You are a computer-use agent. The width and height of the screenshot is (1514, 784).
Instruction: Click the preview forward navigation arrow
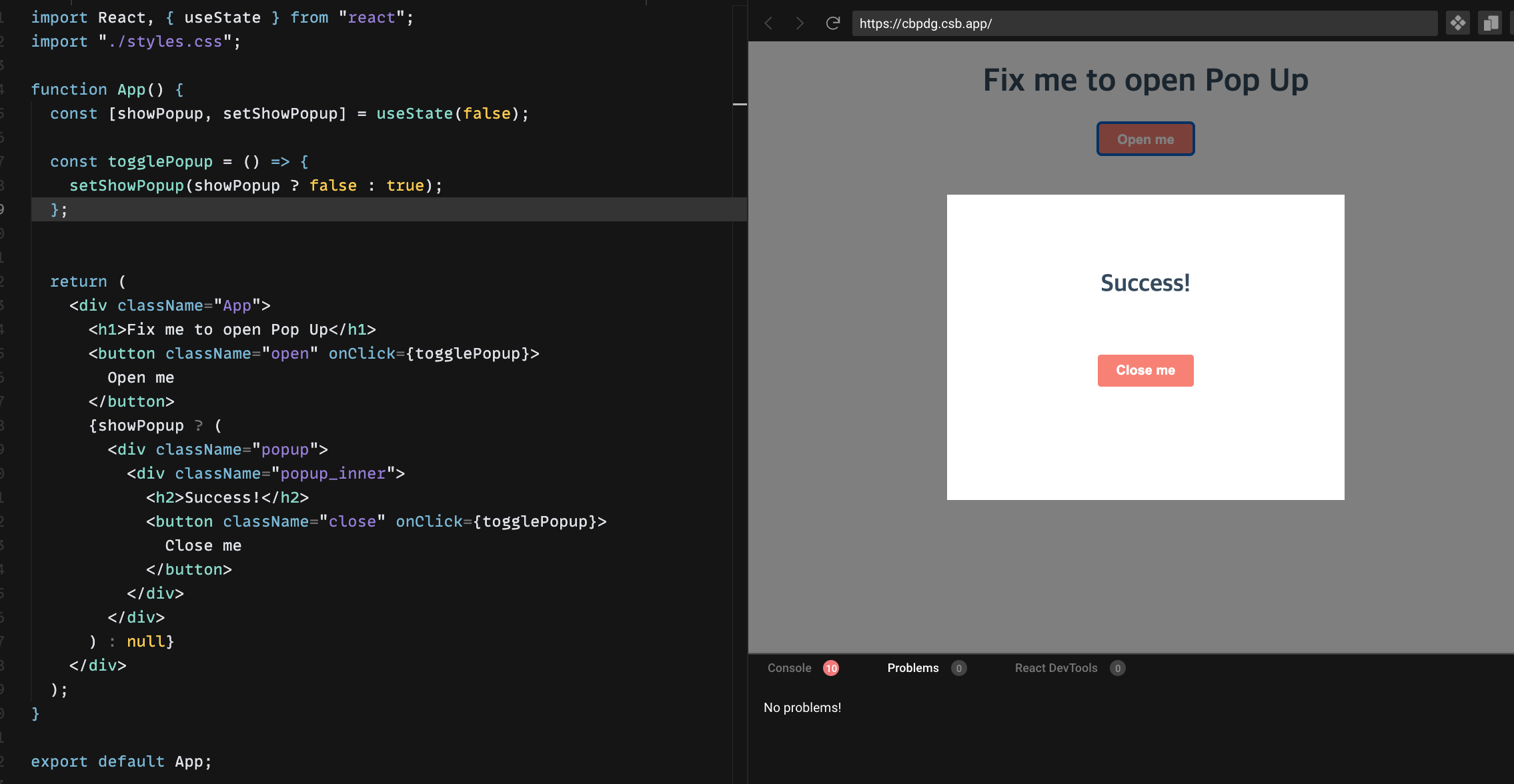tap(800, 23)
